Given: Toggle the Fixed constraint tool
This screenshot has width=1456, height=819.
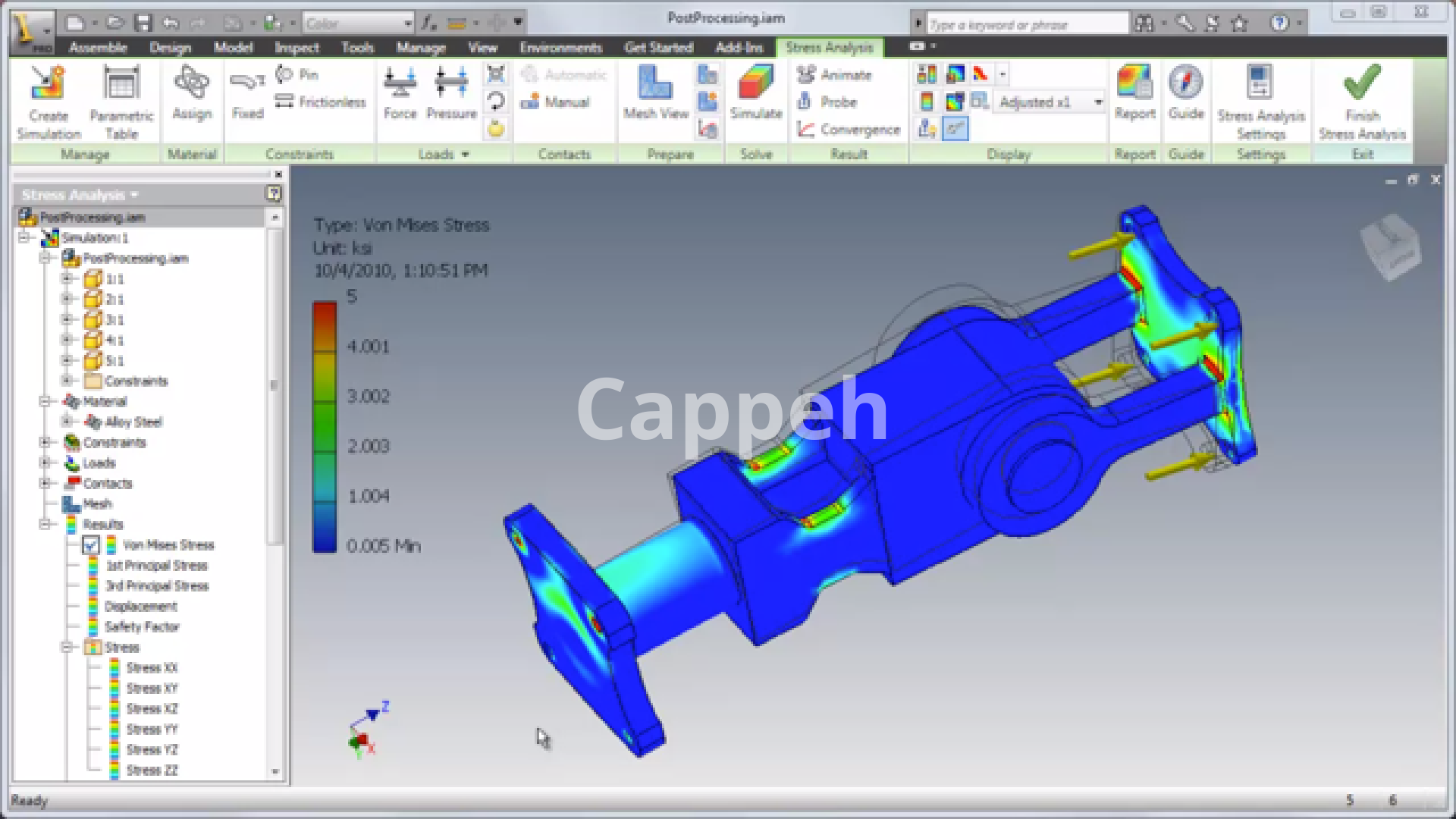Looking at the screenshot, I should pos(247,85).
